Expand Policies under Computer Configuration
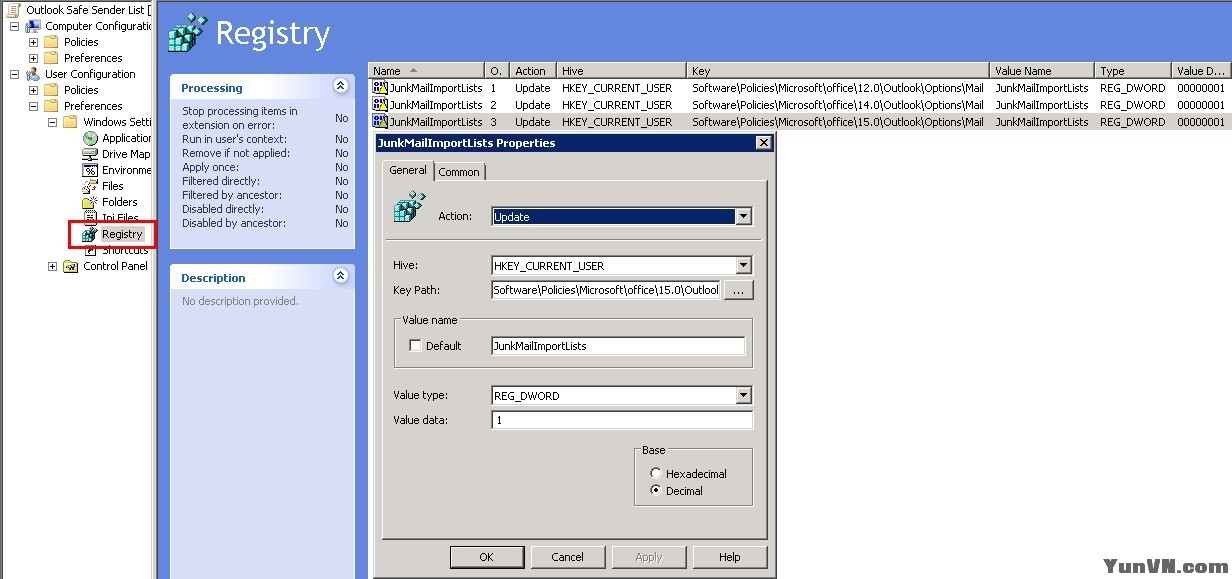The width and height of the screenshot is (1232, 579). [33, 42]
